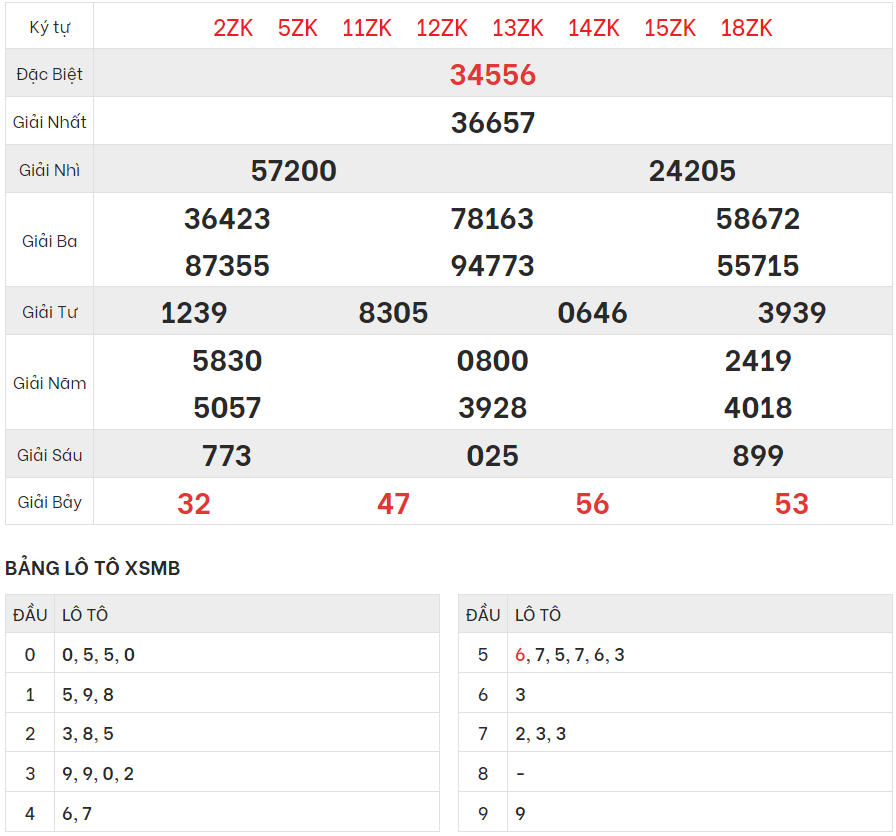
Task: Click Giải Nhì number 24205
Action: click(692, 171)
